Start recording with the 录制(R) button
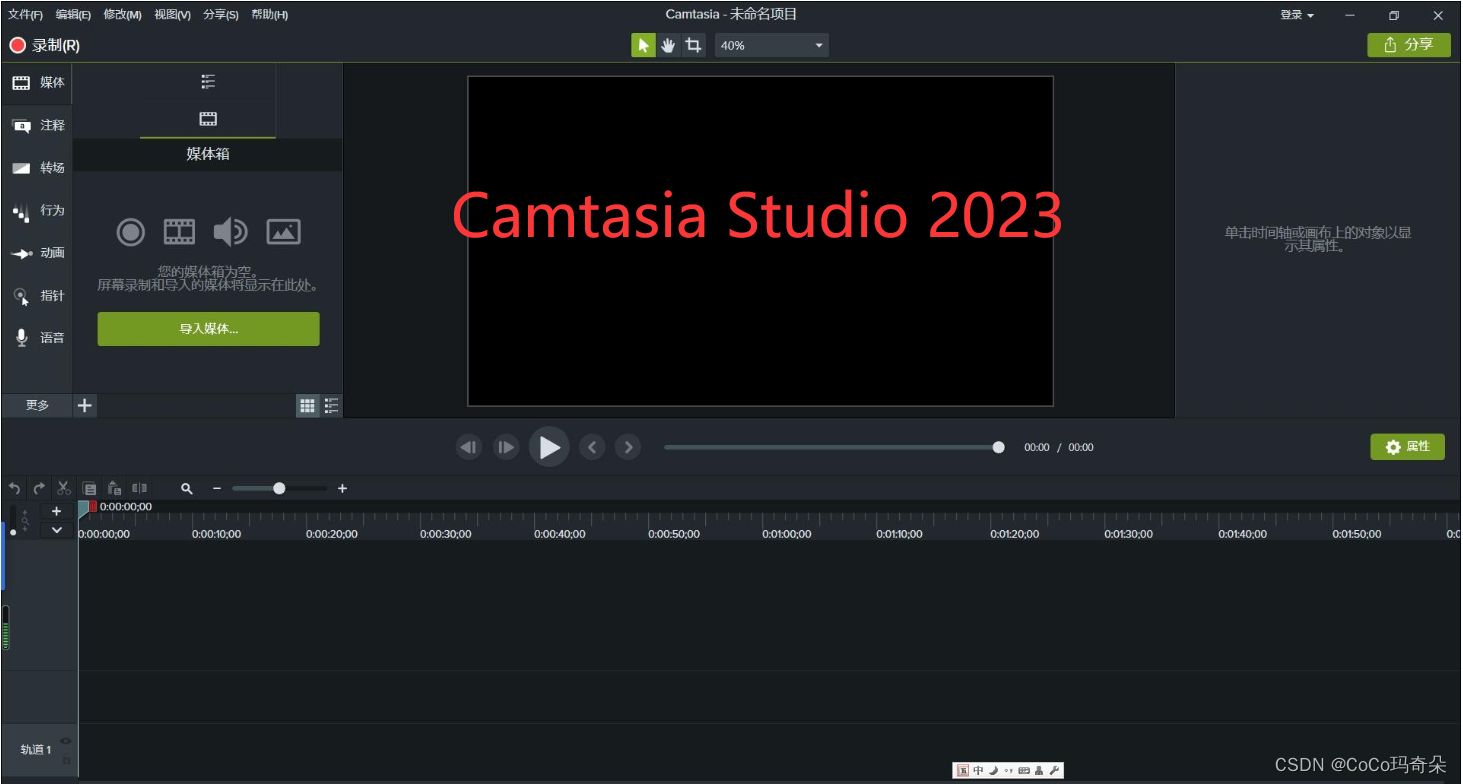The width and height of the screenshot is (1463, 784). [x=45, y=45]
